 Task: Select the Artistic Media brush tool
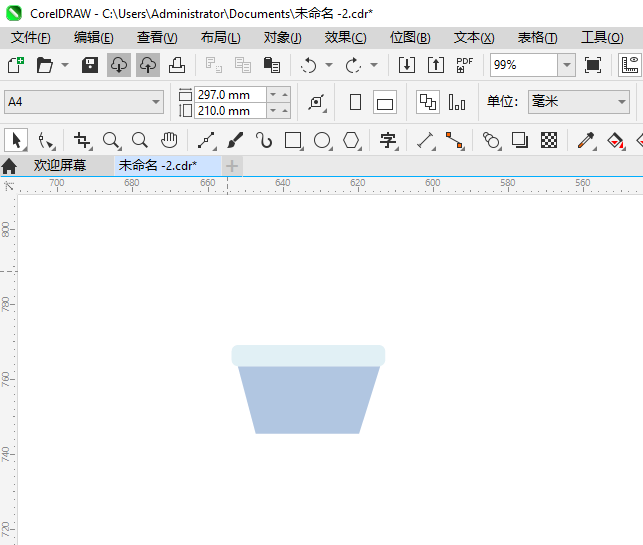[x=235, y=141]
